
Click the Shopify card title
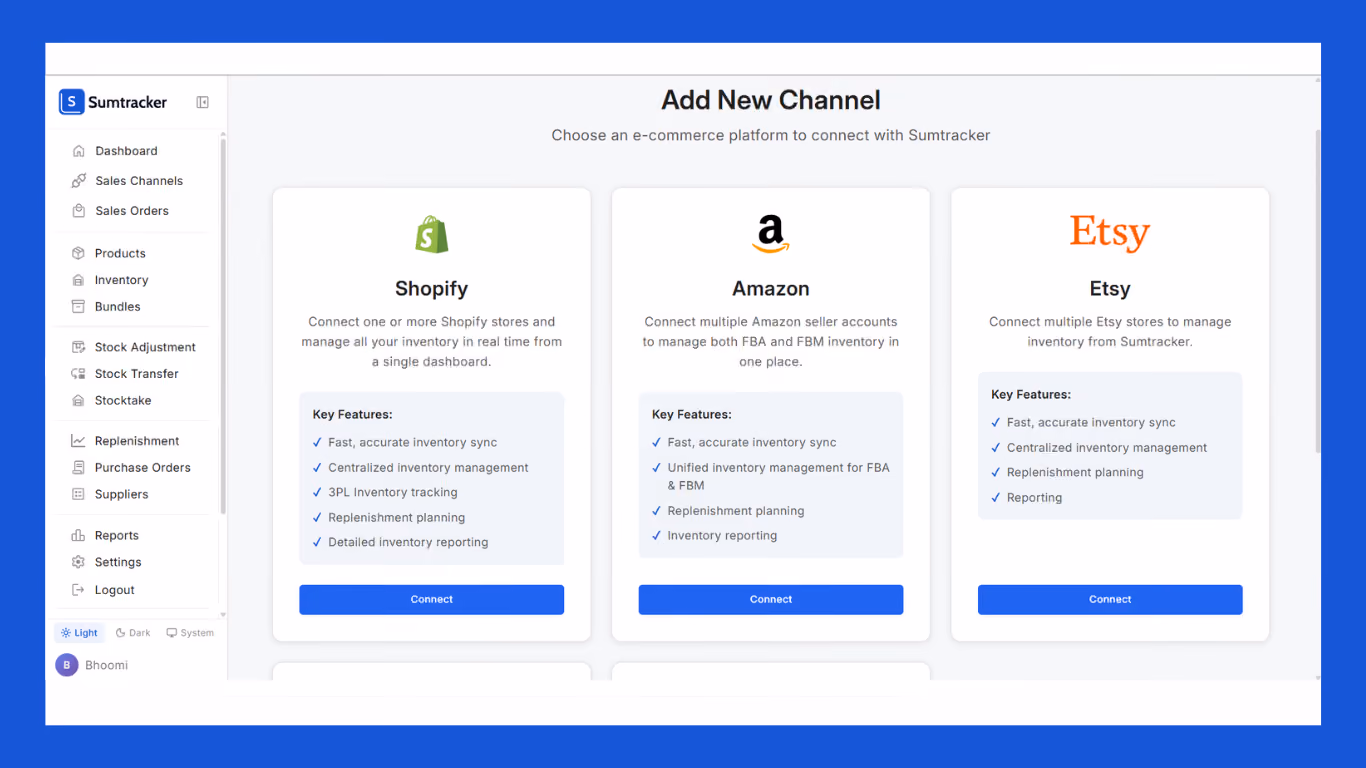(432, 289)
